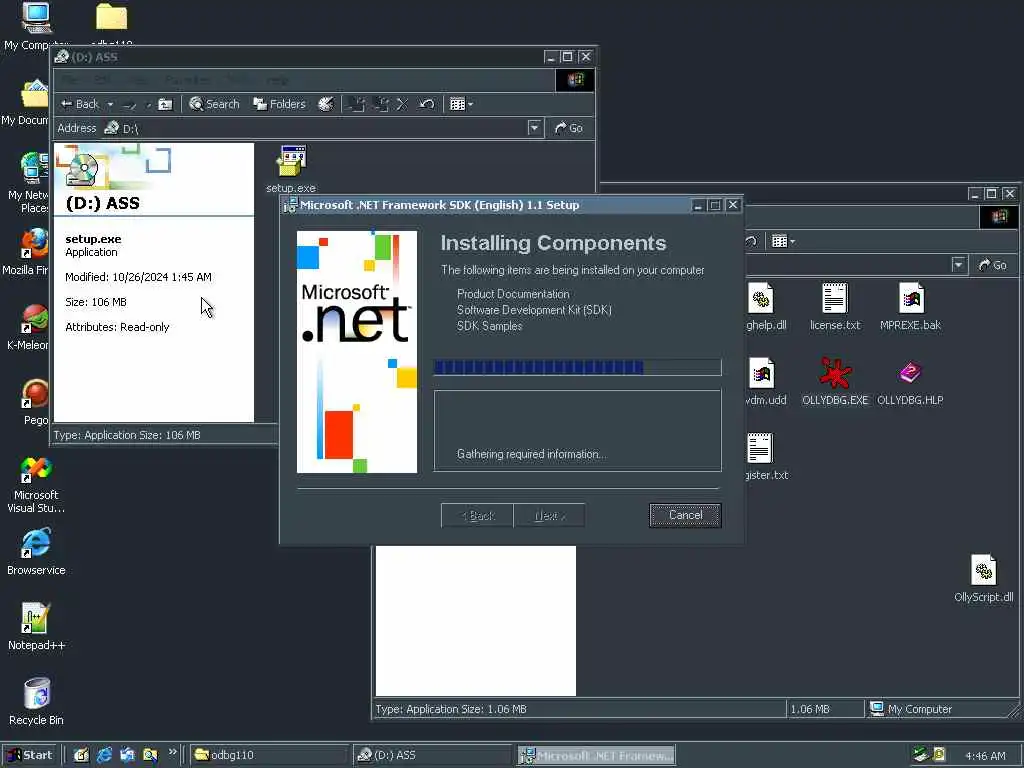Viewport: 1024px width, 768px height.
Task: Click Copy To icon in D: ASS toolbar
Action: click(381, 104)
